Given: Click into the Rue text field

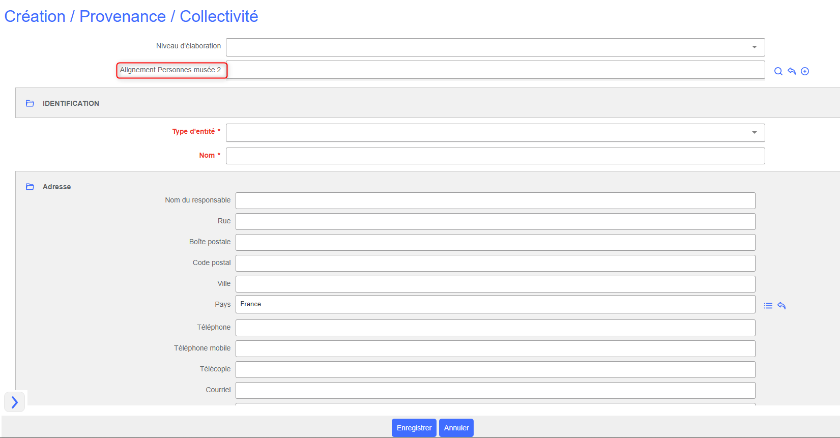Looking at the screenshot, I should (495, 221).
